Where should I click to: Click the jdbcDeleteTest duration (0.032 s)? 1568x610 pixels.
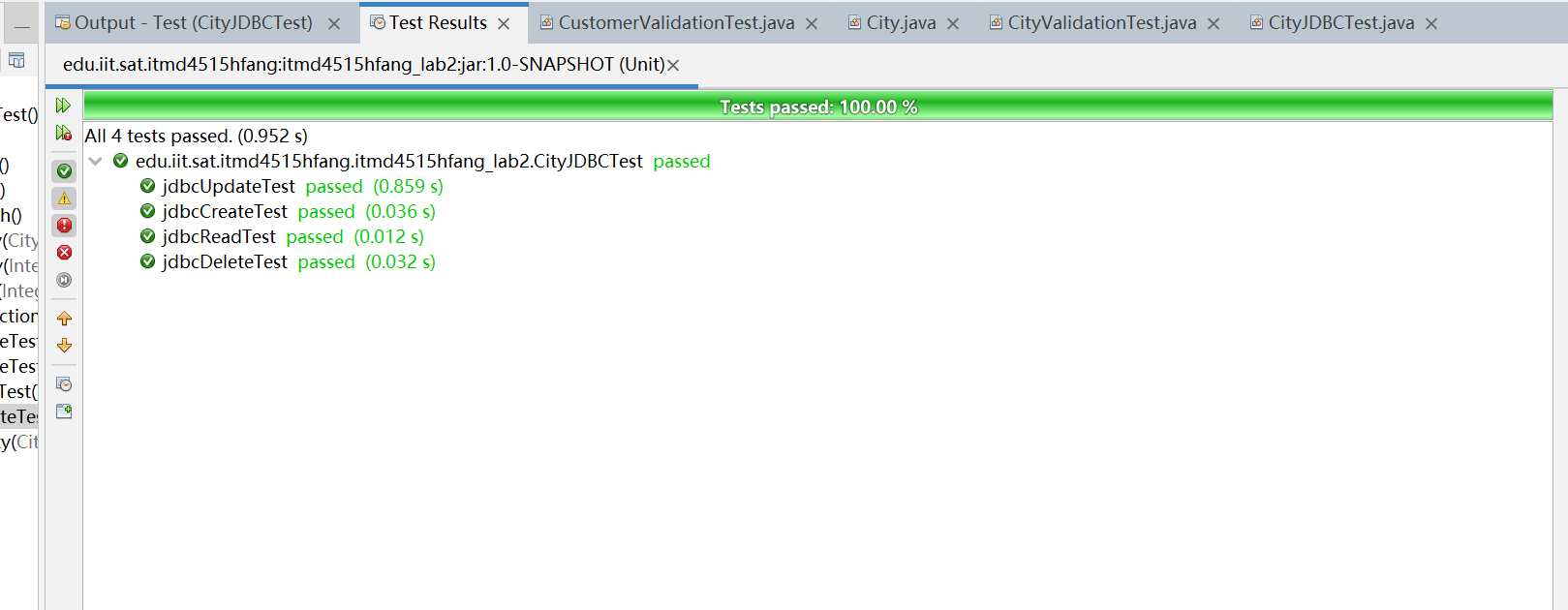click(401, 262)
